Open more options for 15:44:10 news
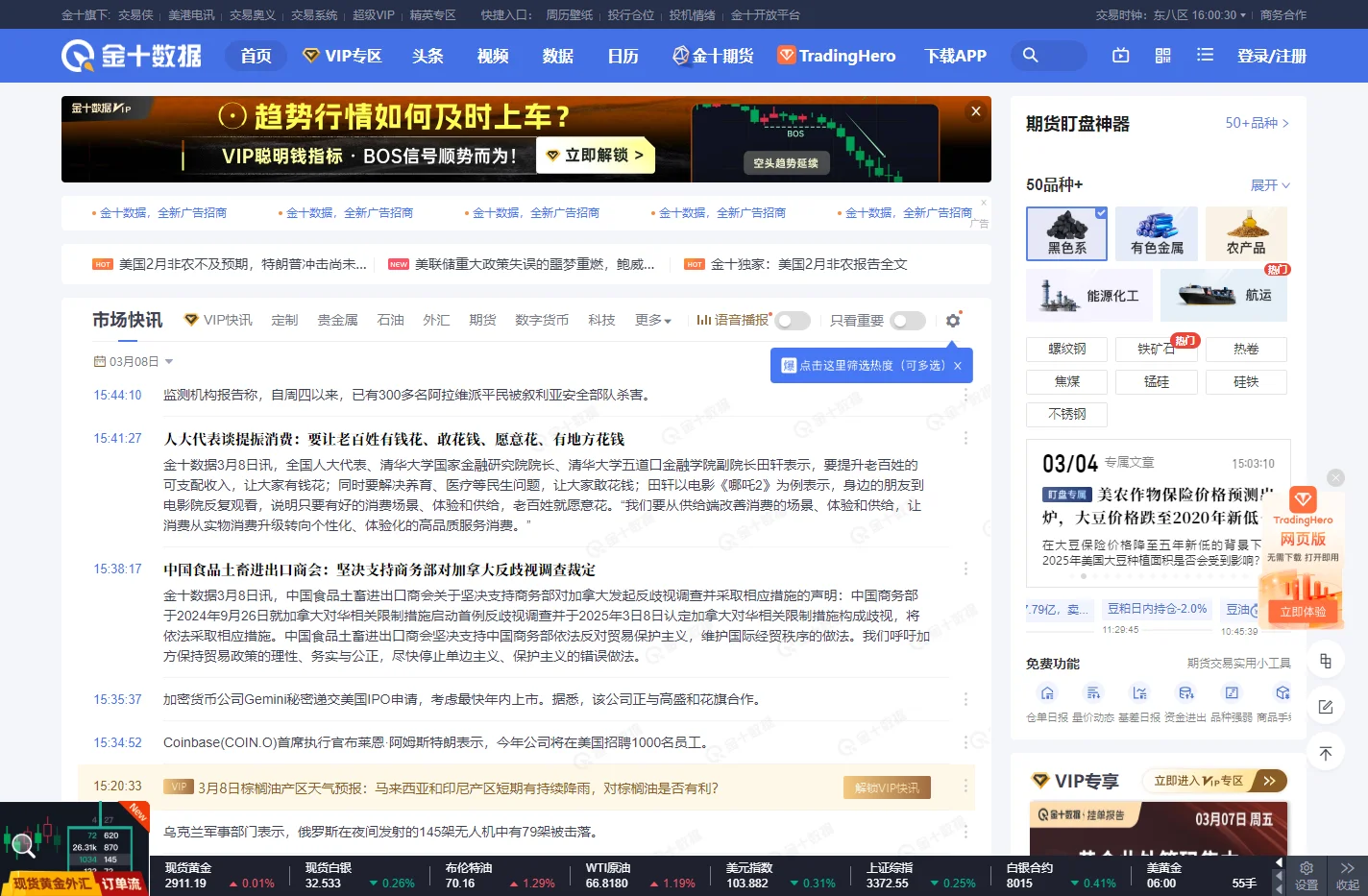The width and height of the screenshot is (1368, 896). 965,396
